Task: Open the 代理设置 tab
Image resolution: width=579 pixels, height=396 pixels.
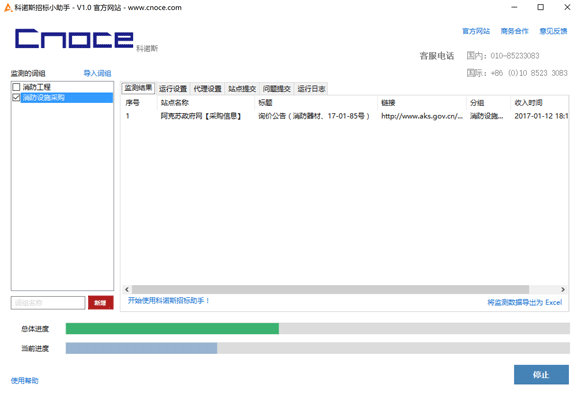Action: pos(208,89)
